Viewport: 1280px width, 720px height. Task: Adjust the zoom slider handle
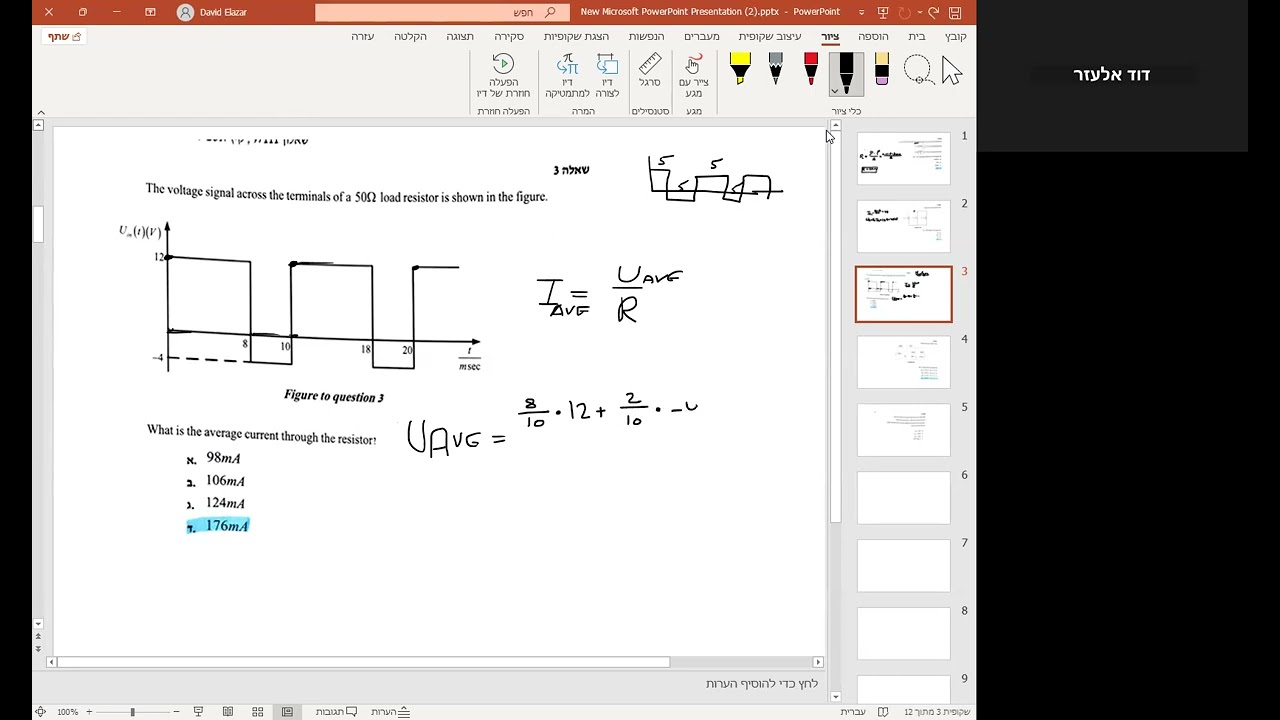132,712
